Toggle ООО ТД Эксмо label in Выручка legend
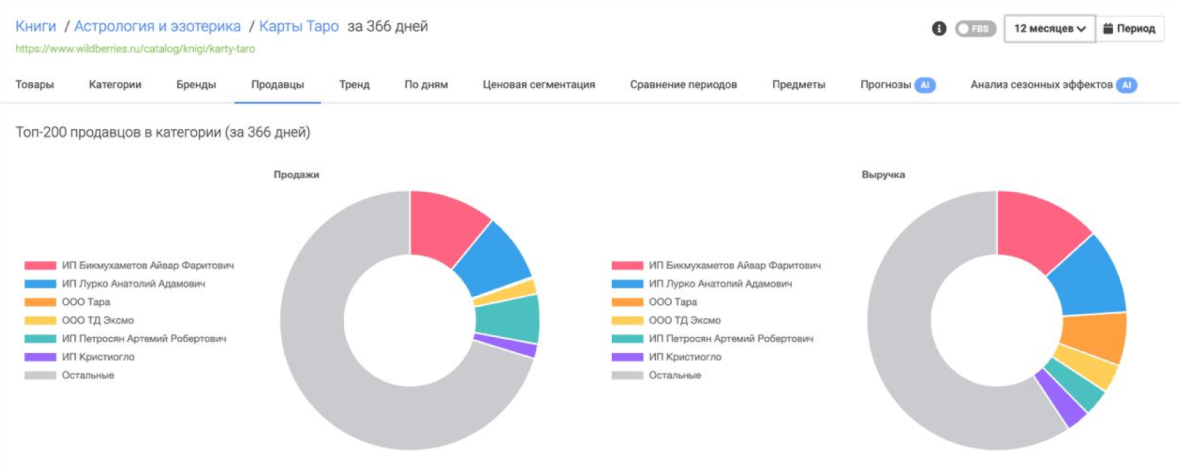 pyautogui.click(x=685, y=321)
